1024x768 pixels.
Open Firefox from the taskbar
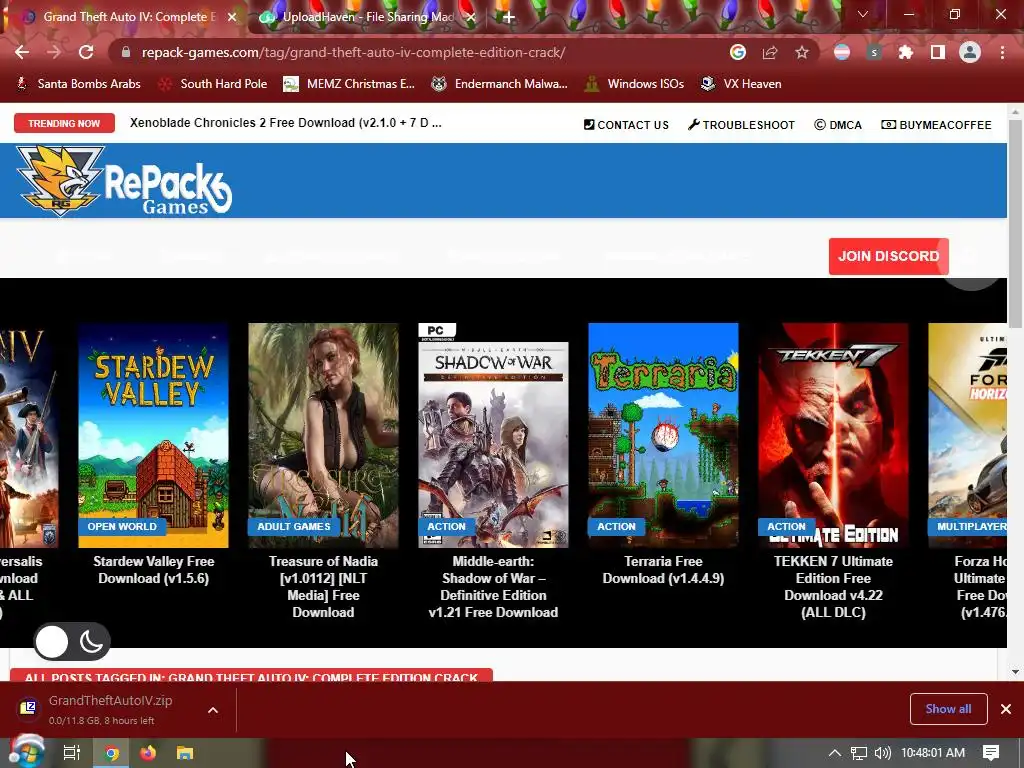click(148, 753)
